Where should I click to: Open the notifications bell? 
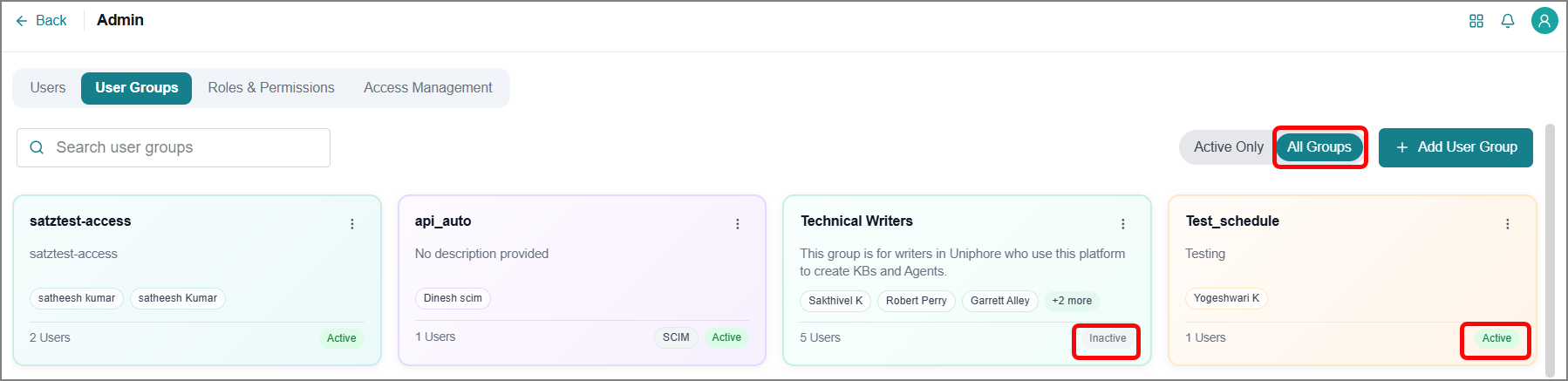click(x=1508, y=21)
